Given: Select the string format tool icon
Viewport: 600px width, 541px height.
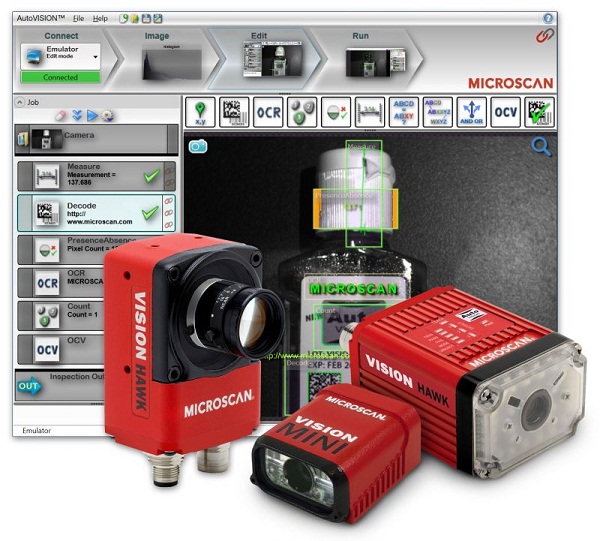Looking at the screenshot, I should (x=438, y=112).
